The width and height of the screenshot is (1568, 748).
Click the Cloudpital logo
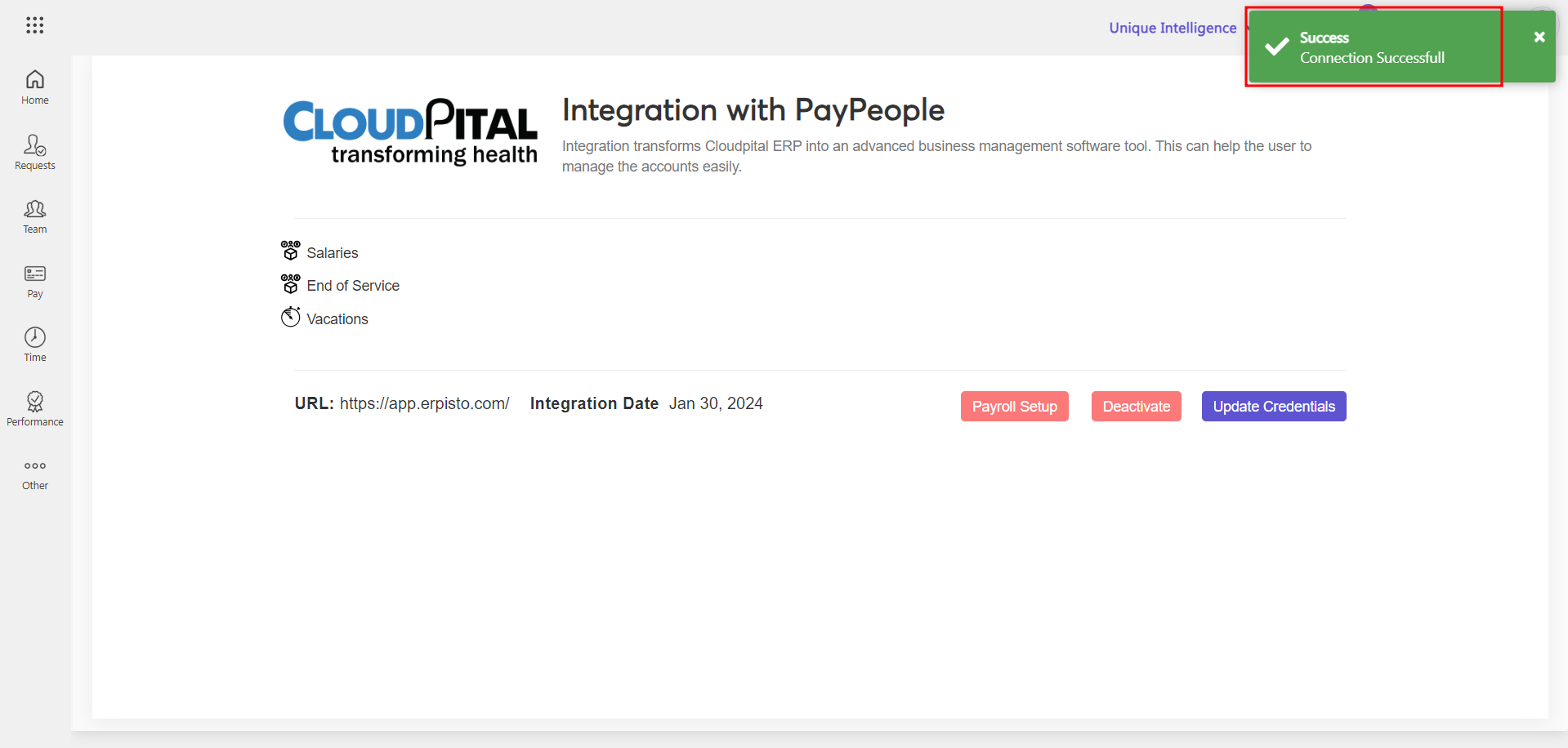[x=410, y=131]
